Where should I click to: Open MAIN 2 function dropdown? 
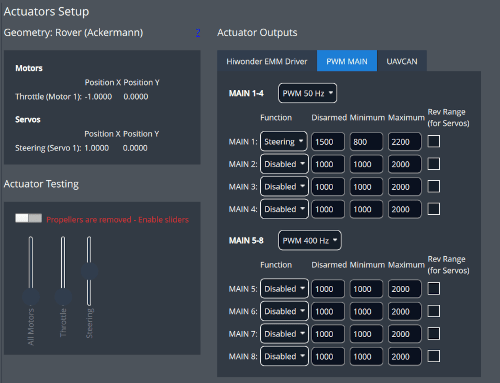pyautogui.click(x=284, y=164)
